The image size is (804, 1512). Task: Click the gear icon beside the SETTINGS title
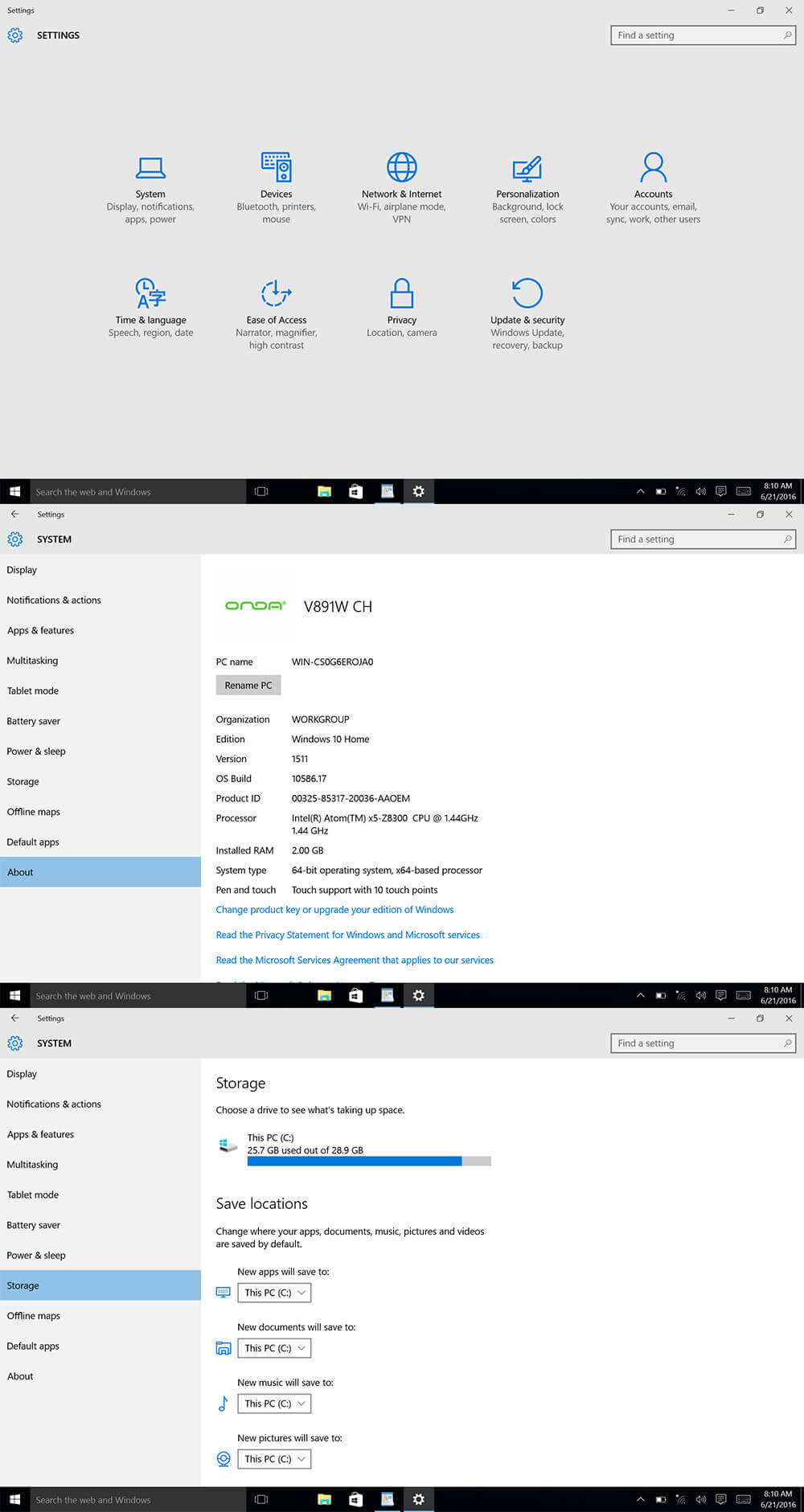[14, 35]
